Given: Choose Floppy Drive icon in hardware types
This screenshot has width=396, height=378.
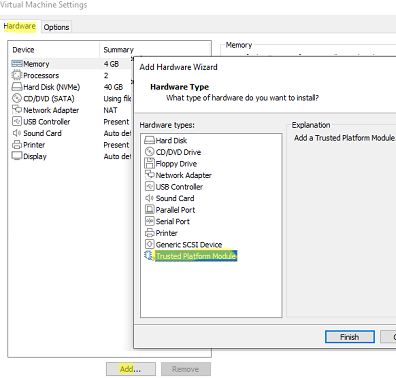Looking at the screenshot, I should [x=150, y=163].
